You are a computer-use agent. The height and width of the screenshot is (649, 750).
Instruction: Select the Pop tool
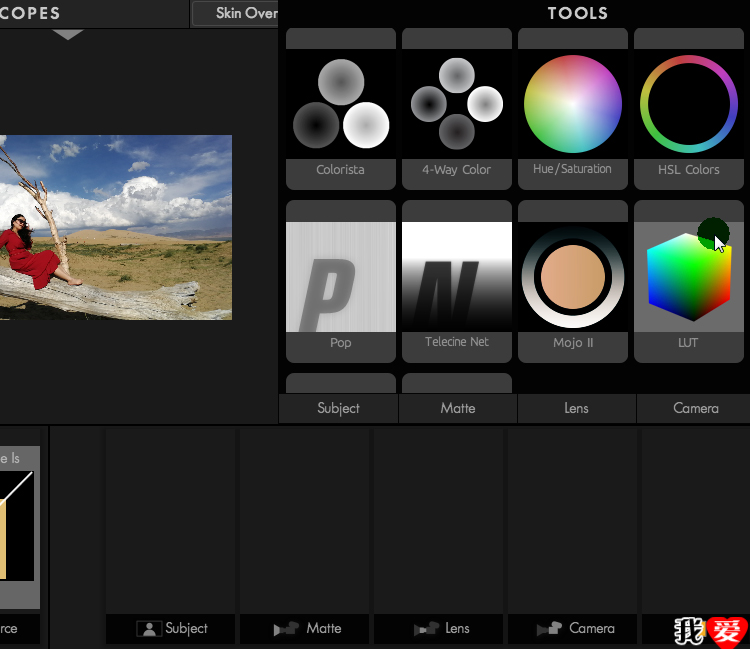tap(341, 281)
